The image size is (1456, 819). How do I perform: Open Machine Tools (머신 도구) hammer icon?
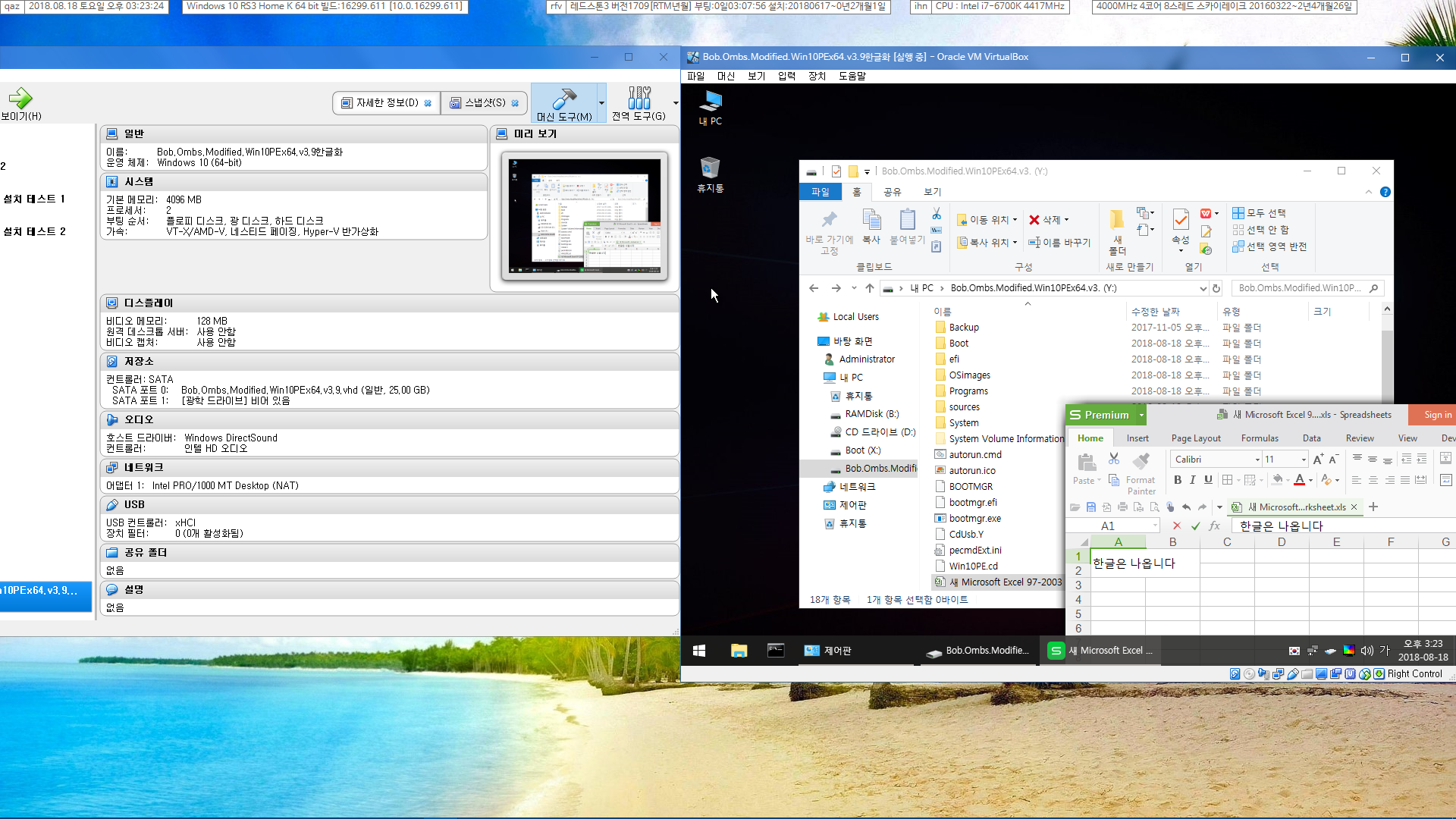point(564,103)
